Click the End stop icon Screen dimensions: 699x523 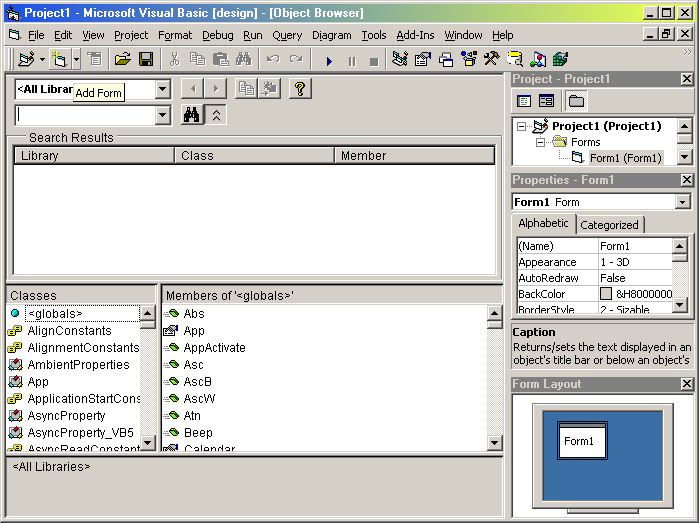click(x=374, y=61)
